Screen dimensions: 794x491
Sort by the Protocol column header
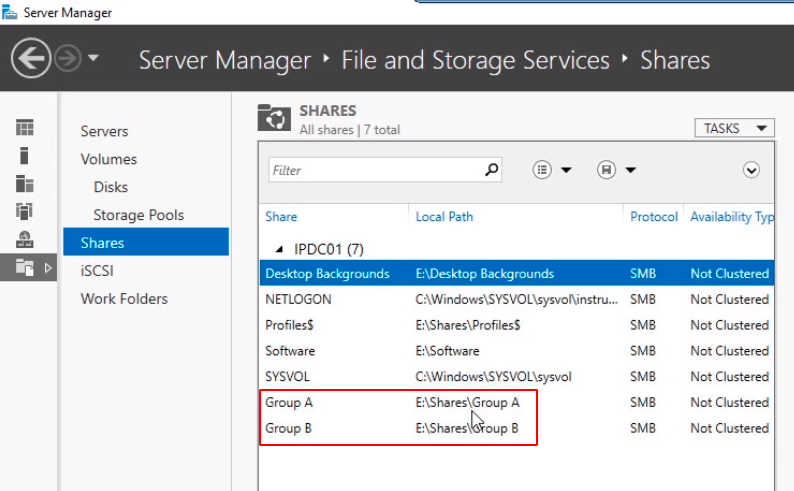654,217
